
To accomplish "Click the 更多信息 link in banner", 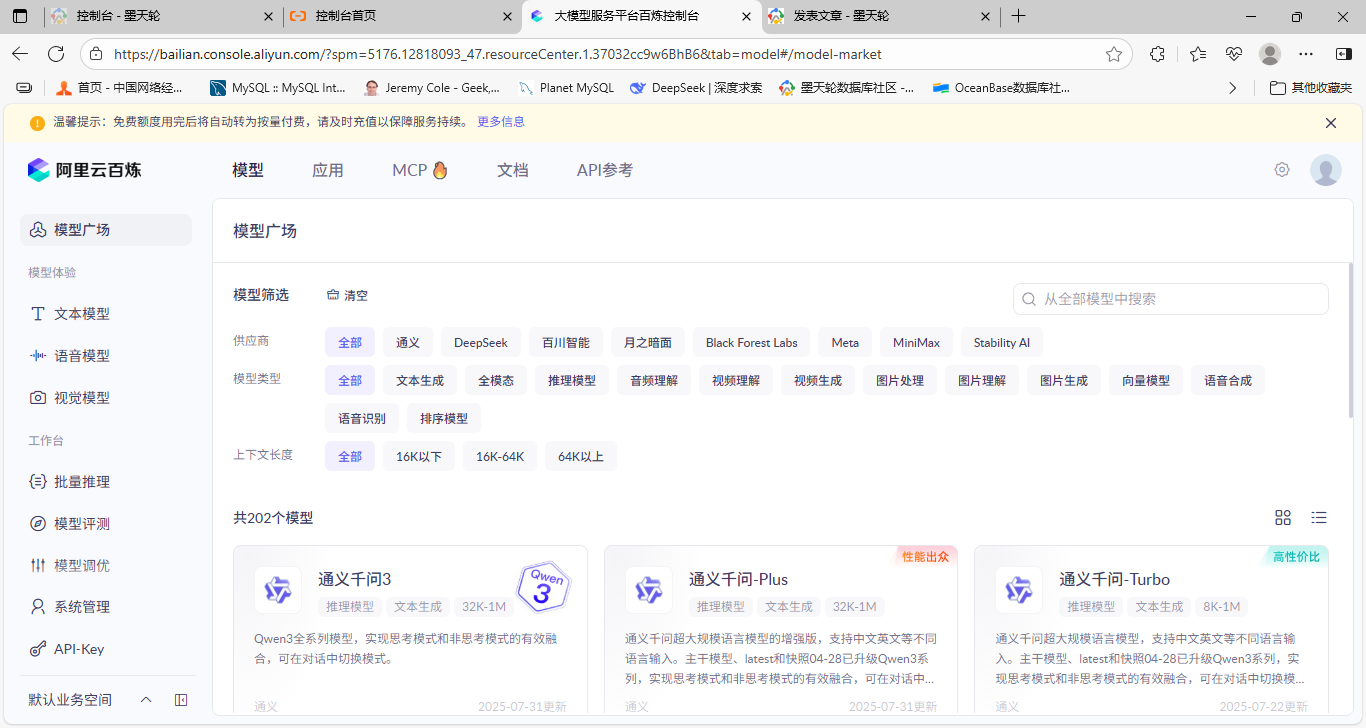I will (501, 122).
